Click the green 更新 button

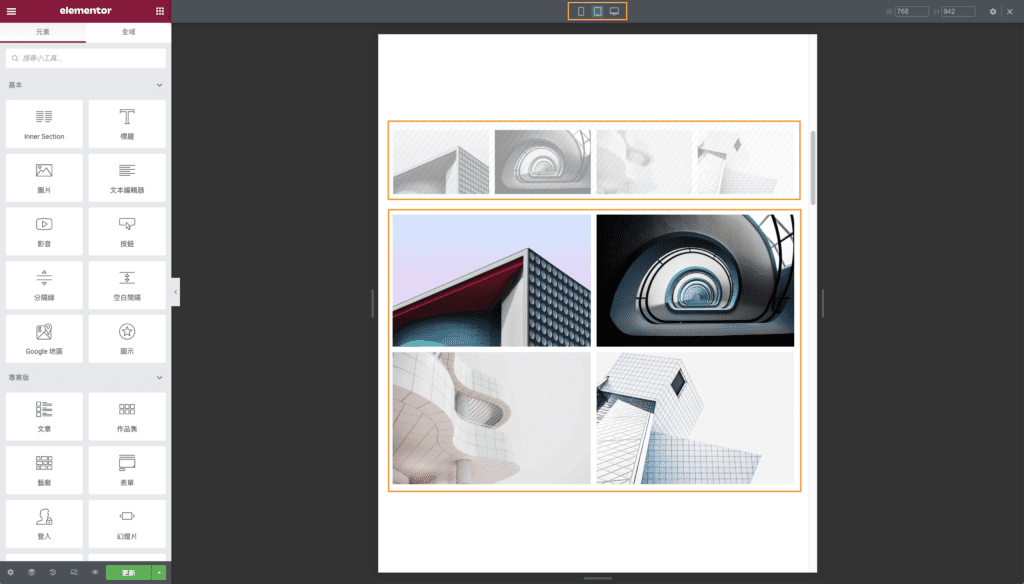click(x=128, y=573)
